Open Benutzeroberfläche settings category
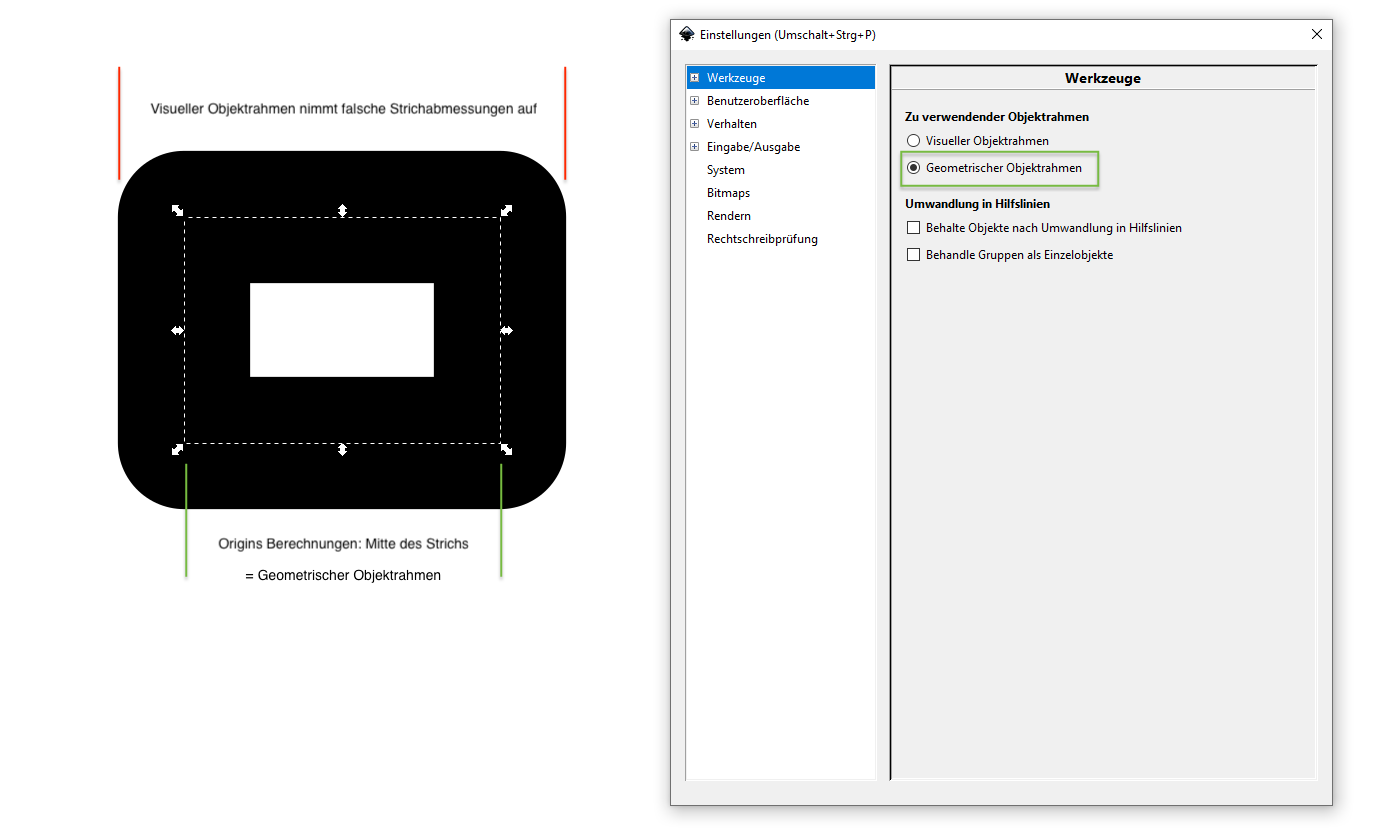Screen dimensions: 1378x838 click(x=758, y=101)
